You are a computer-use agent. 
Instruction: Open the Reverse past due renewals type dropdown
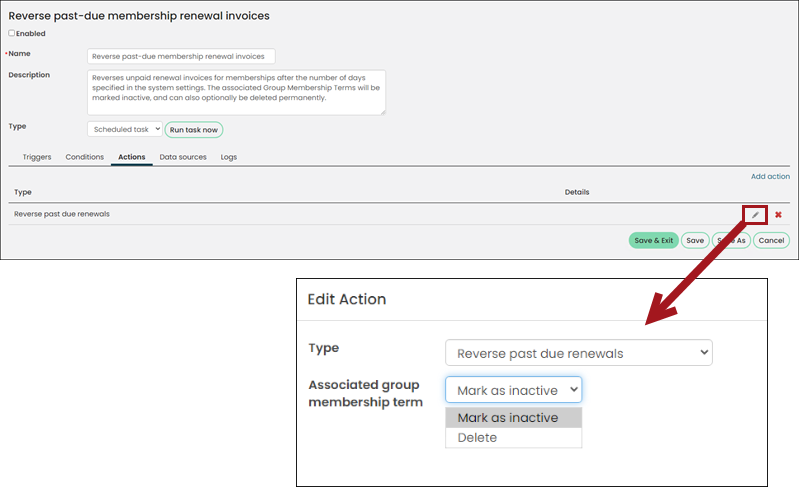[579, 353]
